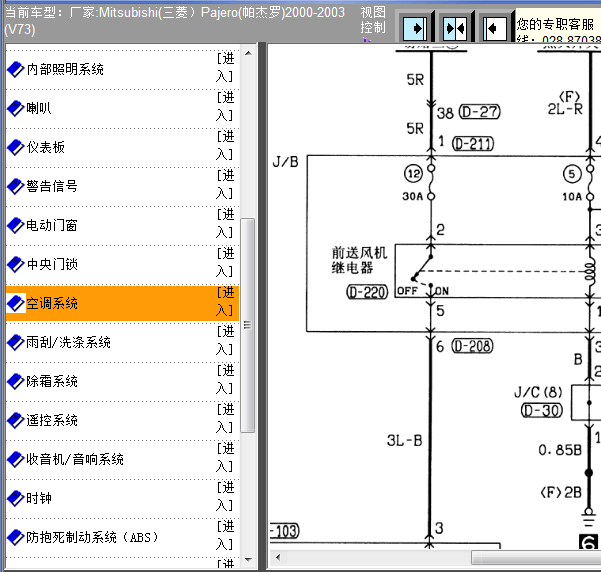Click [进入] link for 仪表板
This screenshot has width=601, height=572.
(225, 146)
